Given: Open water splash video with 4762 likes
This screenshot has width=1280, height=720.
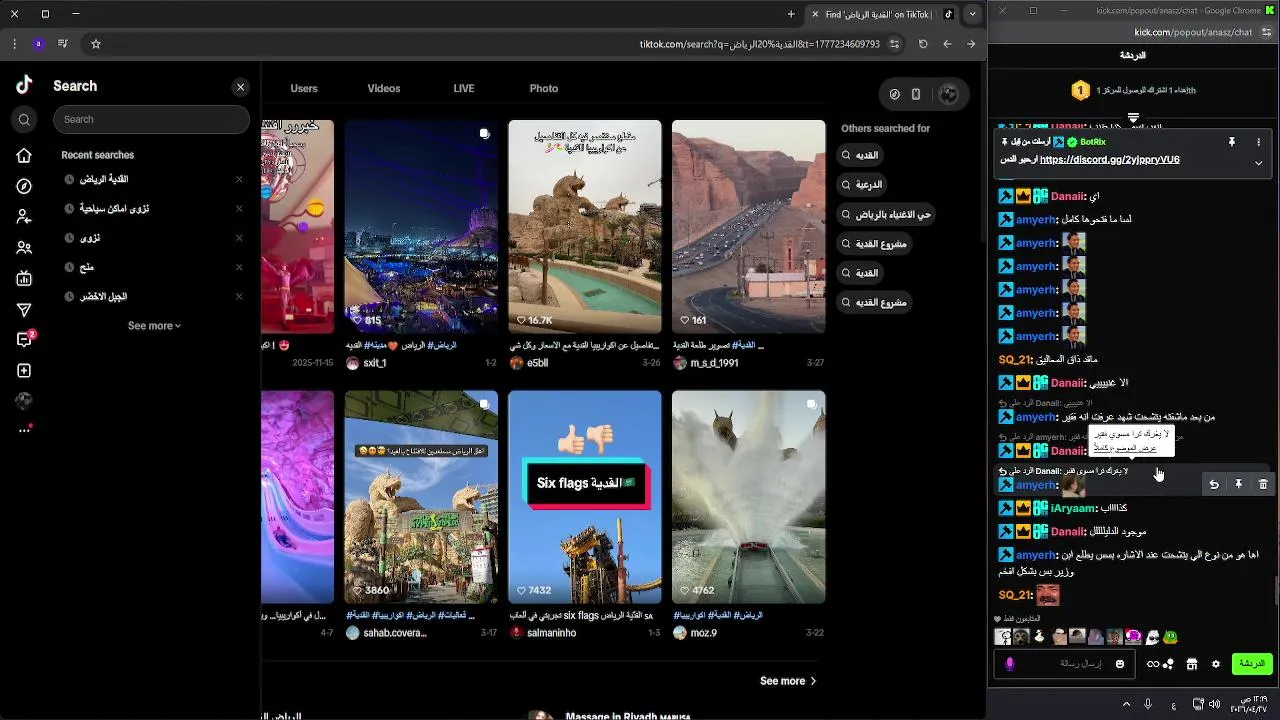Looking at the screenshot, I should pos(749,497).
